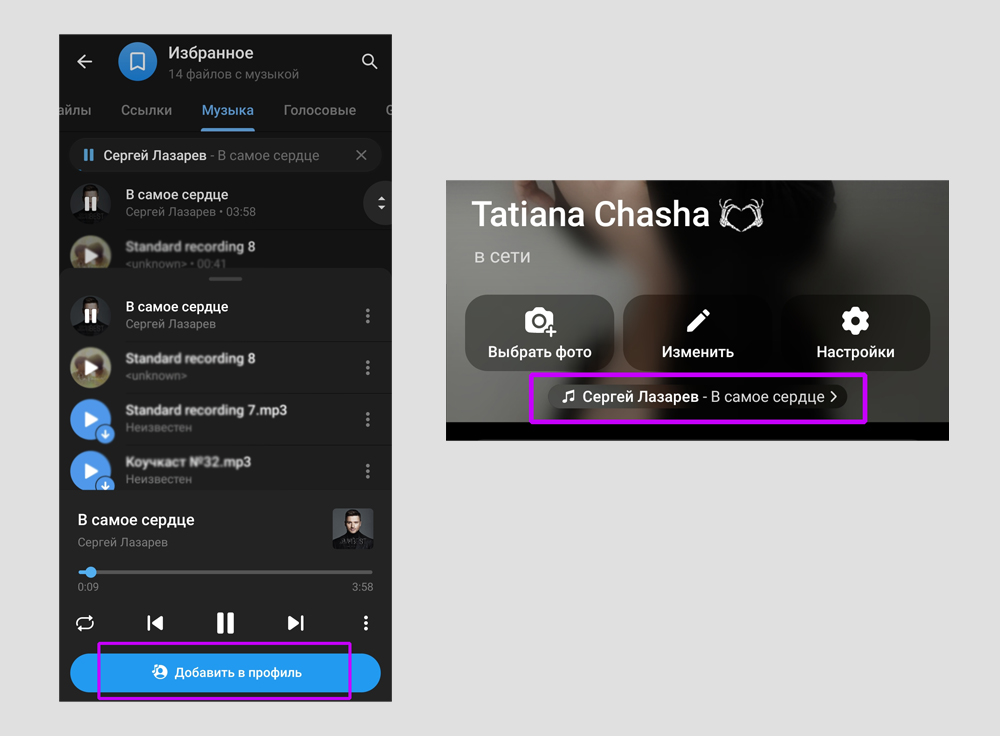Pause В самое сердце in playlist sheet
This screenshot has width=1000, height=736.
[x=91, y=315]
